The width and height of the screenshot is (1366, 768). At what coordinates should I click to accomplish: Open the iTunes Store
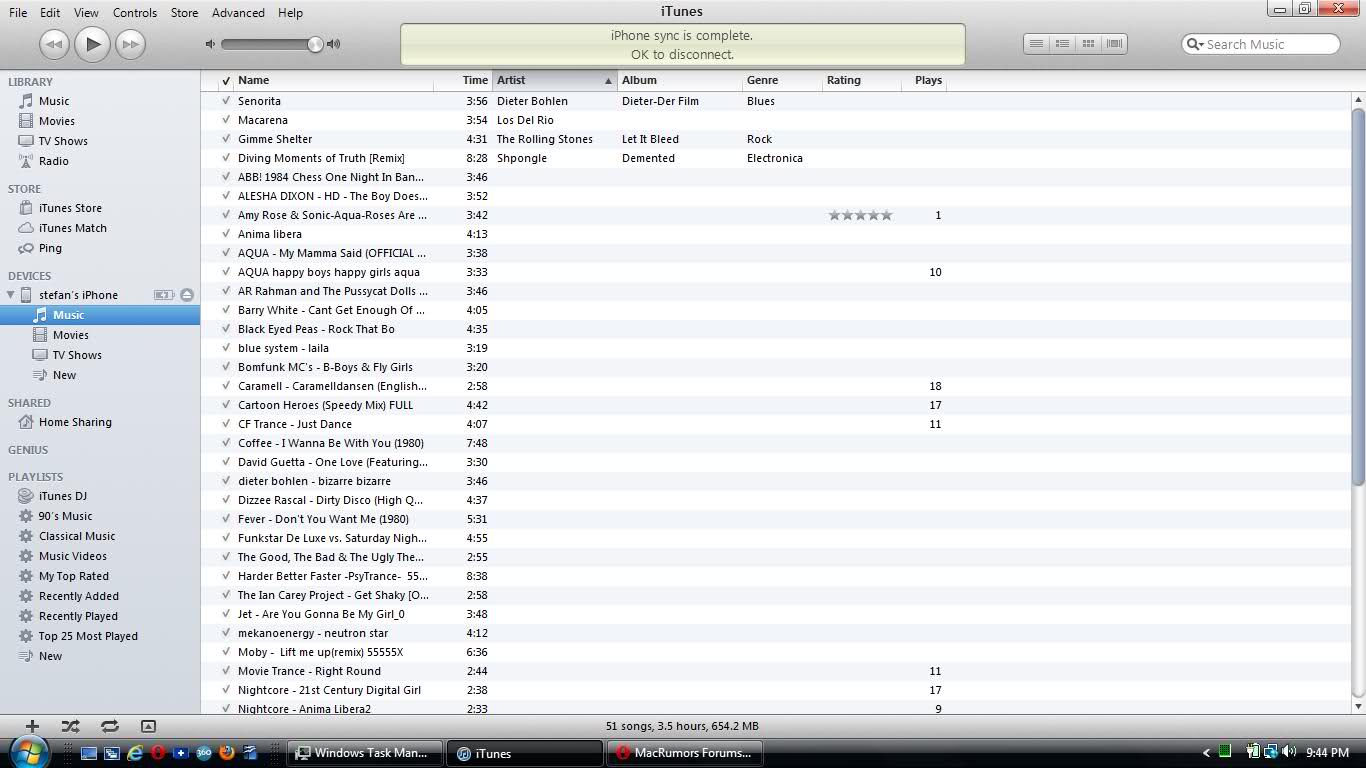coord(70,208)
